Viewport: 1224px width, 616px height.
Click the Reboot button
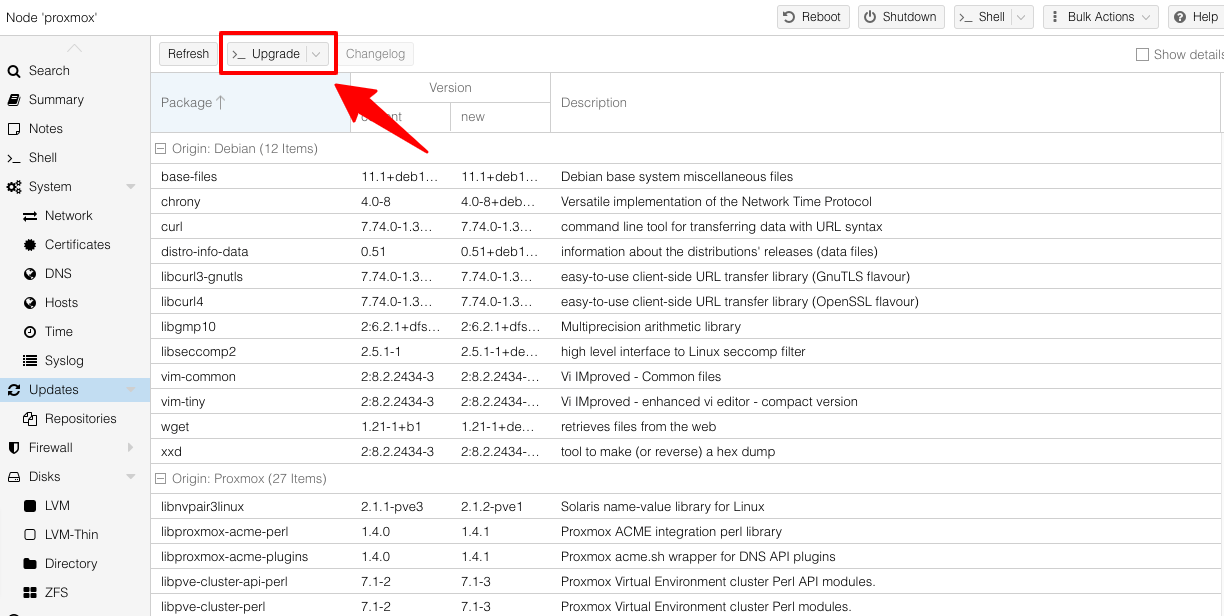[812, 17]
